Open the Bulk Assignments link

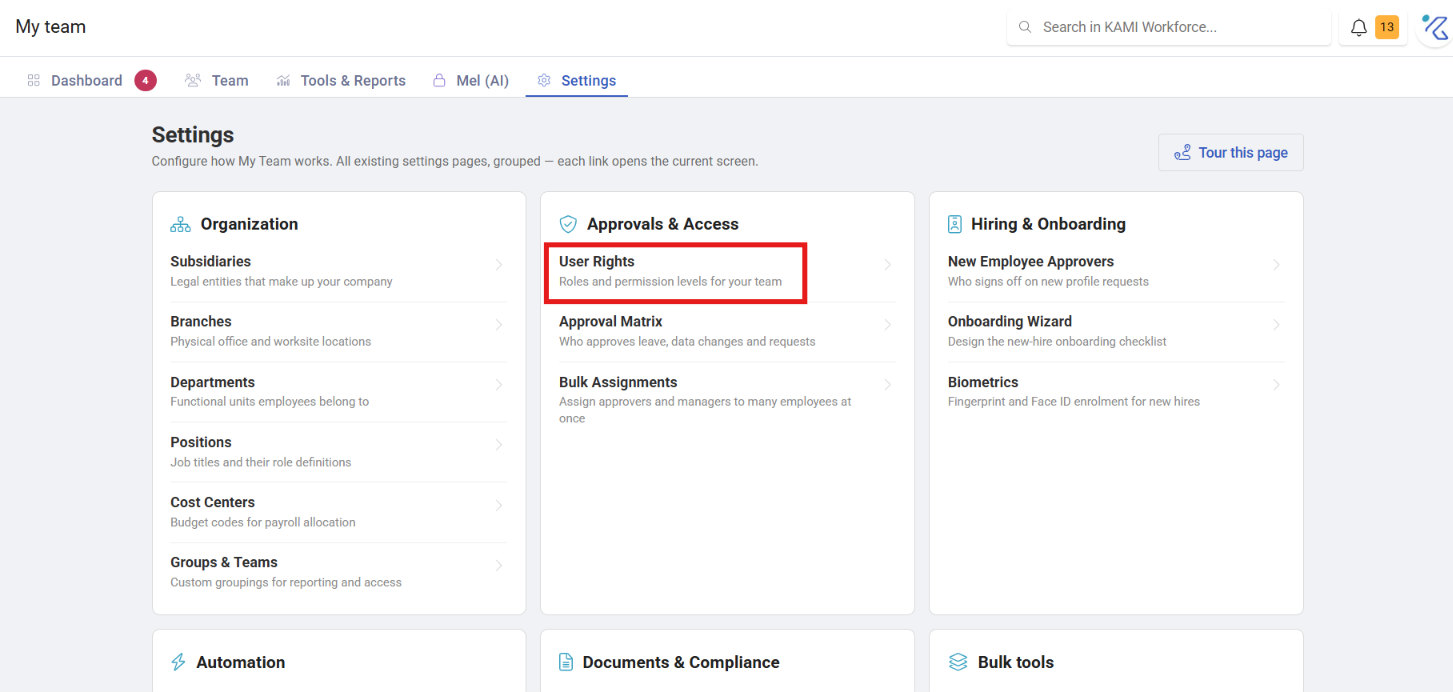coord(727,399)
